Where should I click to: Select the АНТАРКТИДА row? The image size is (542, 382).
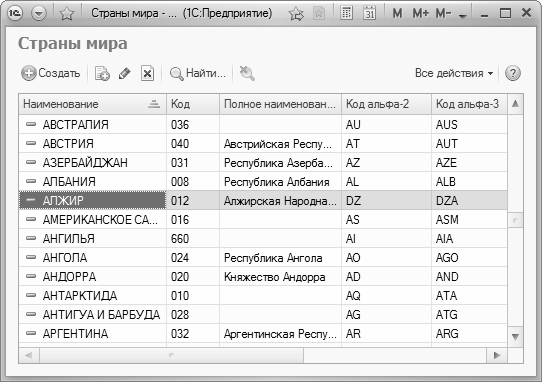tap(263, 296)
